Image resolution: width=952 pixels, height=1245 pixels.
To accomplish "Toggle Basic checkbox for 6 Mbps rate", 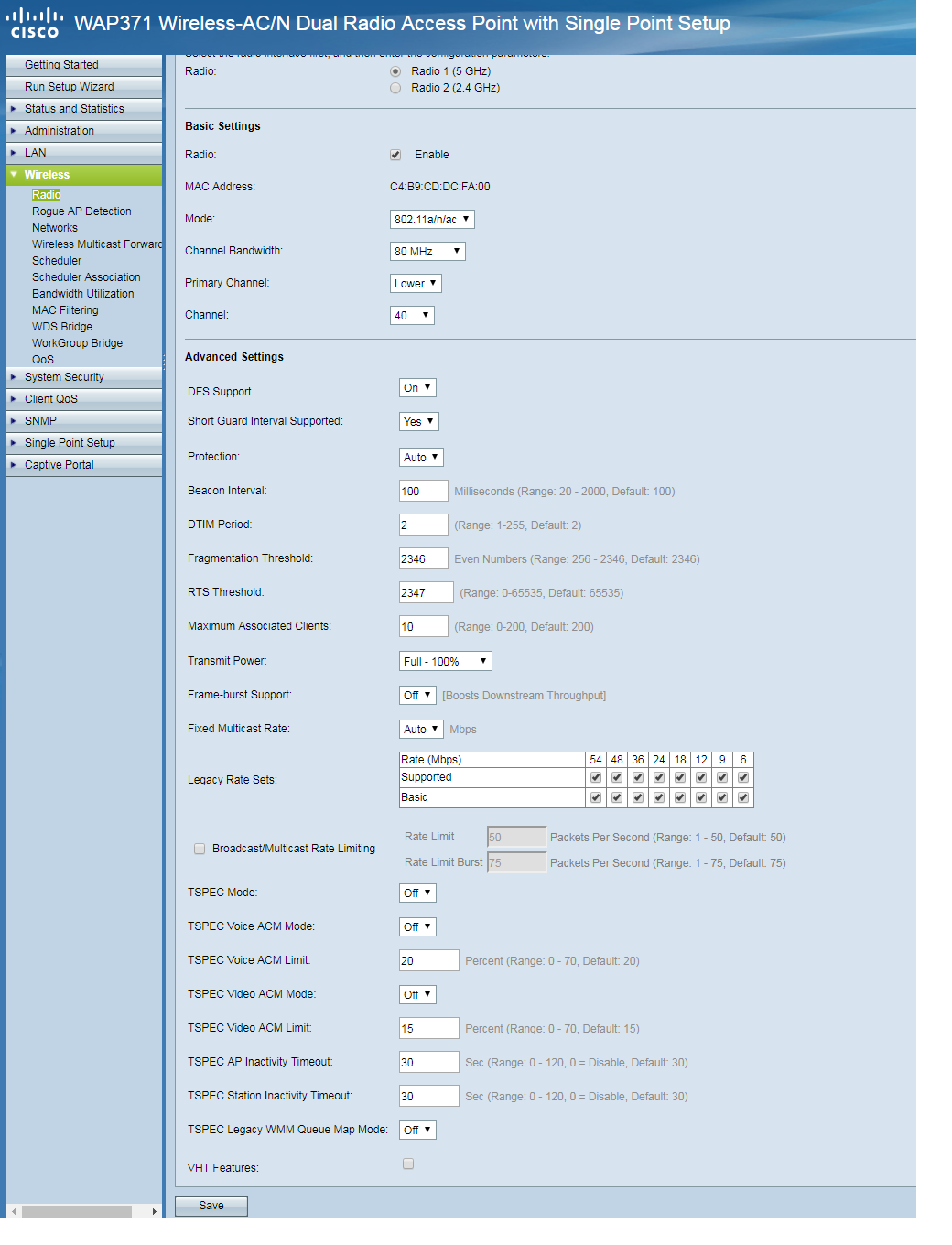I will 743,797.
